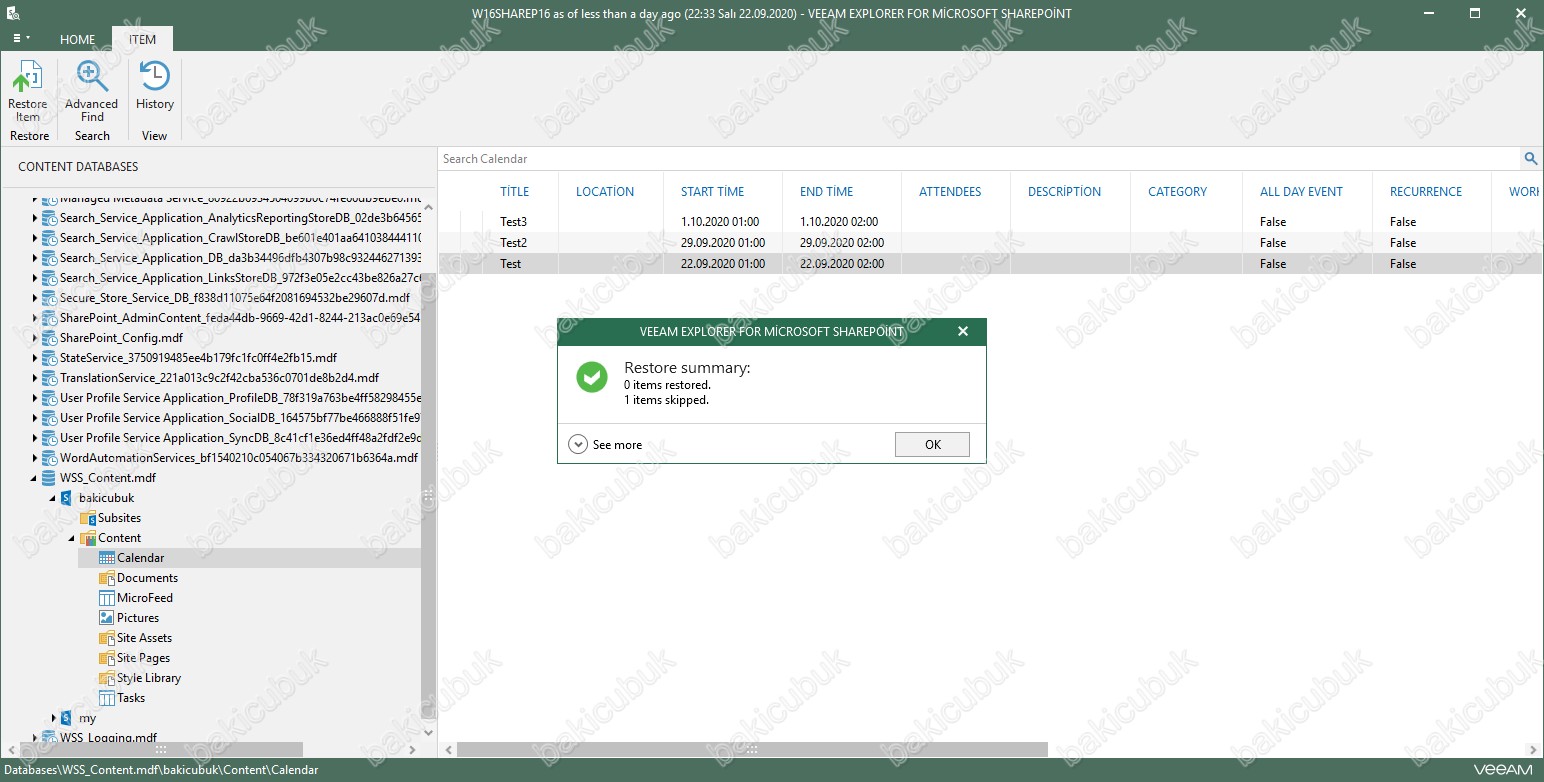
Task: Close the restore summary dialog
Action: [963, 331]
